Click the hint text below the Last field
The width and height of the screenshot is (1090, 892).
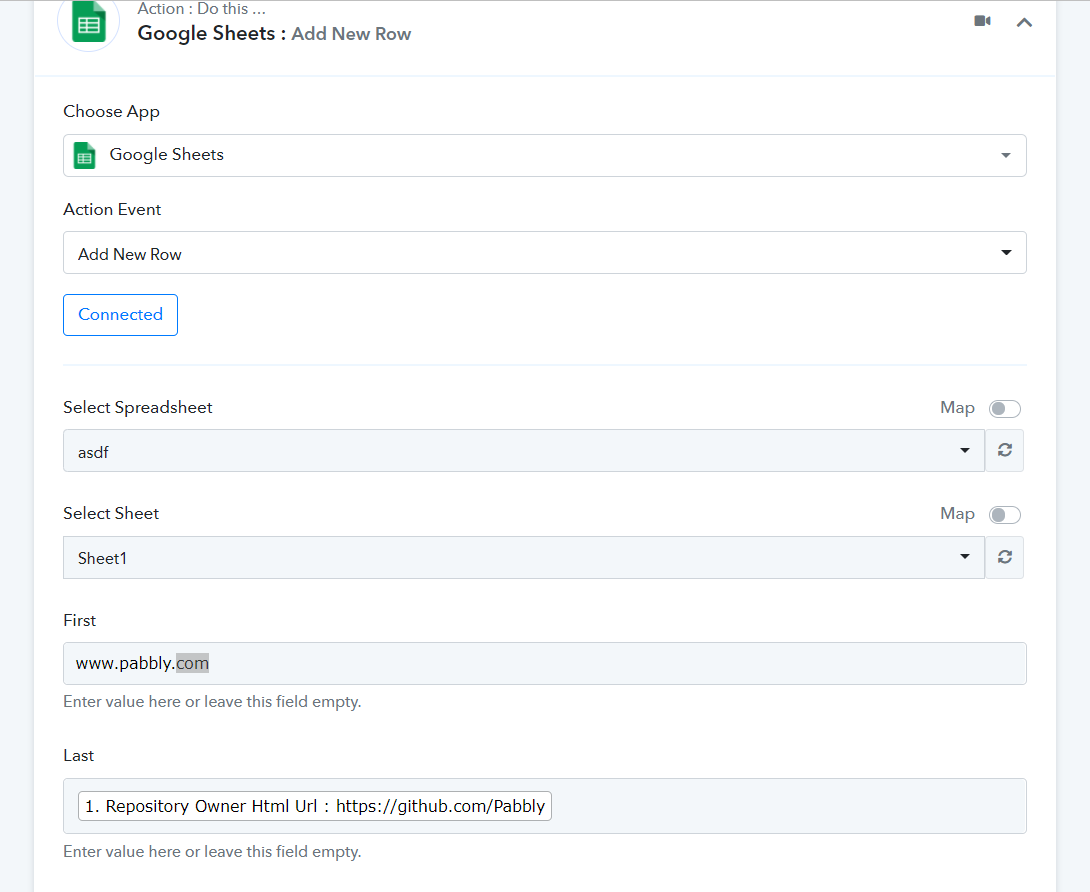pyautogui.click(x=212, y=852)
